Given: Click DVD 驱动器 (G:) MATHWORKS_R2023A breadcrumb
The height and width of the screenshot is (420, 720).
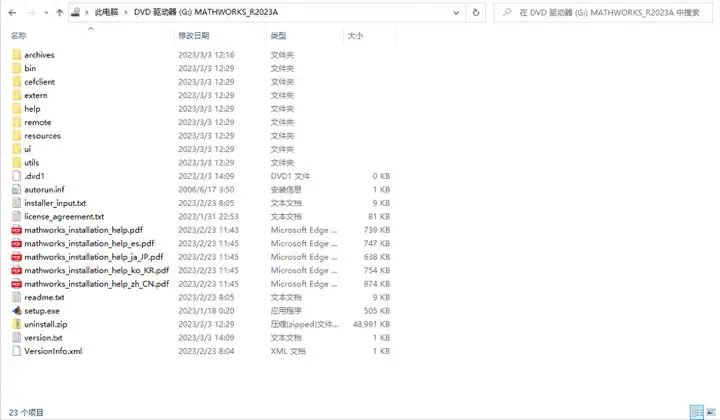Looking at the screenshot, I should (206, 12).
